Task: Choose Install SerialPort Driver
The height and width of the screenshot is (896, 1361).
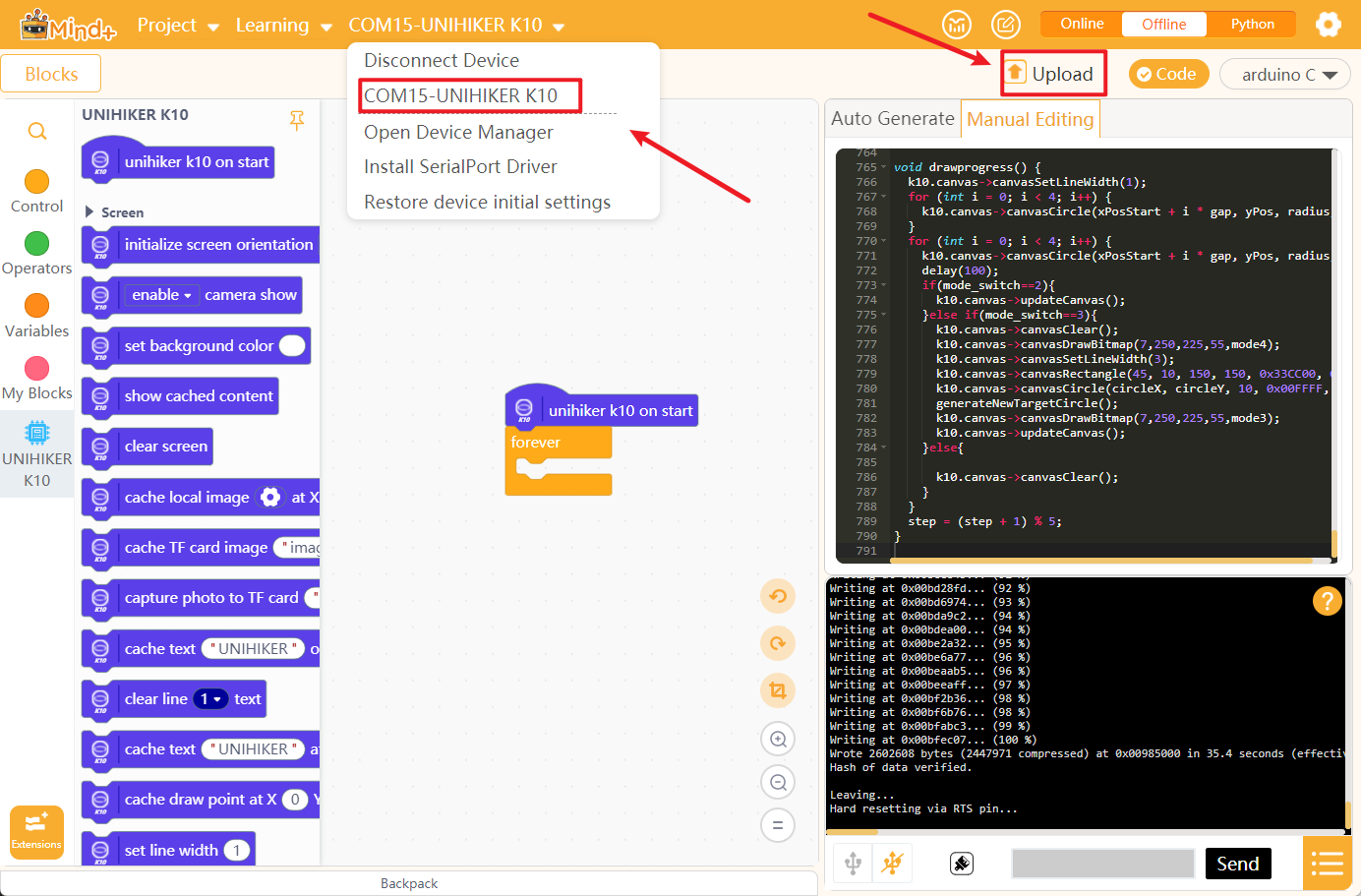Action: [x=460, y=166]
